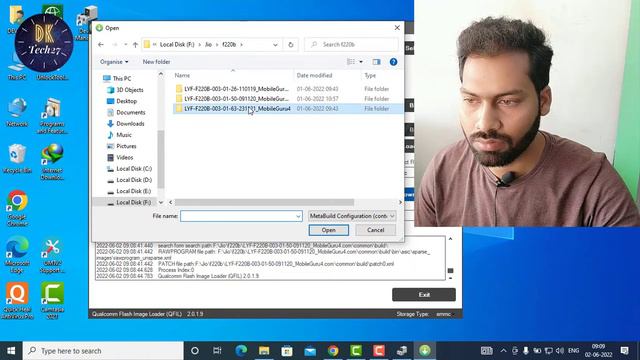
Task: Select Camtasia 2021 desktop icon
Action: click(52, 300)
